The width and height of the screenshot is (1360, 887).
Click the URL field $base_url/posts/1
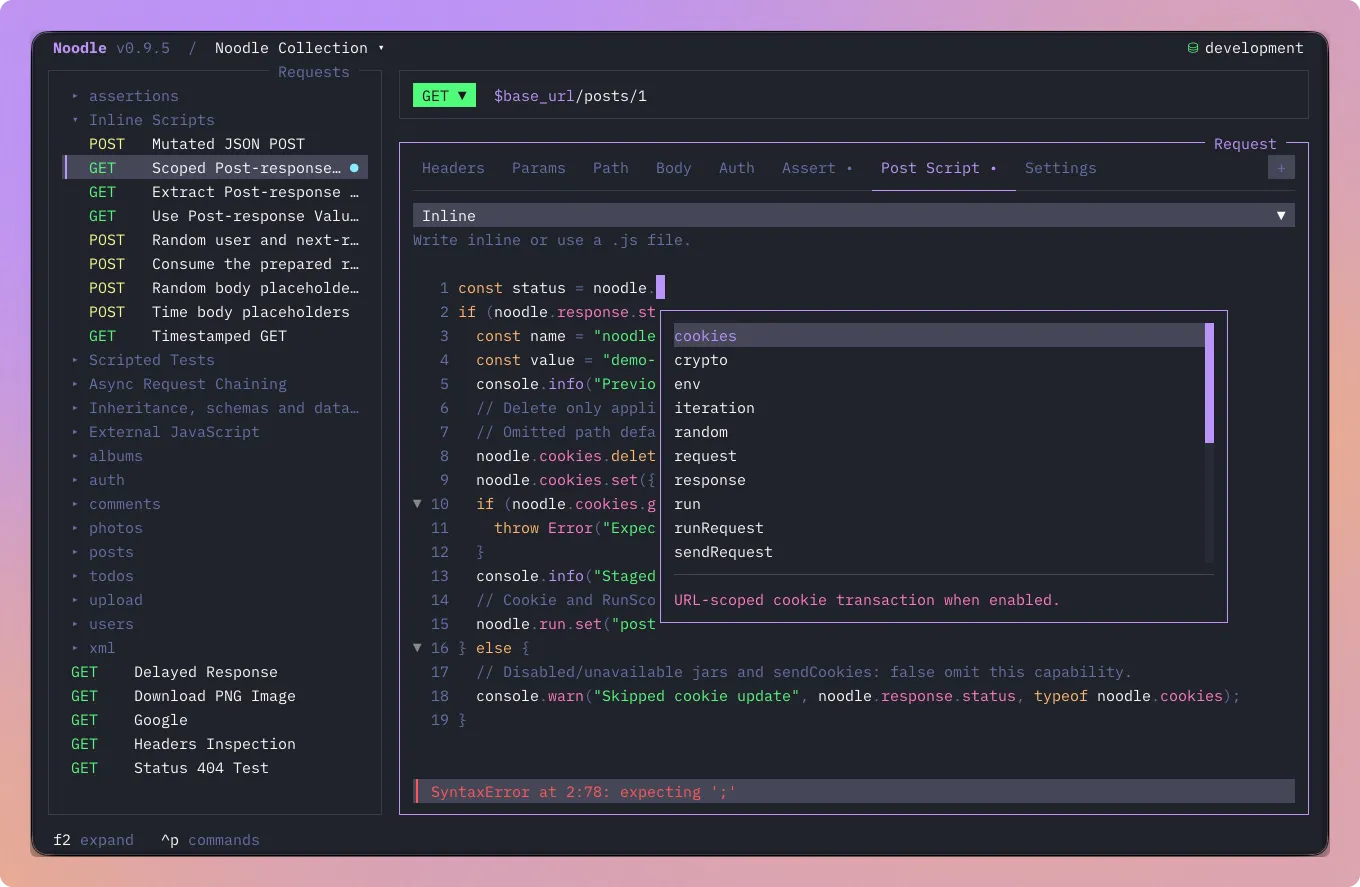[570, 96]
